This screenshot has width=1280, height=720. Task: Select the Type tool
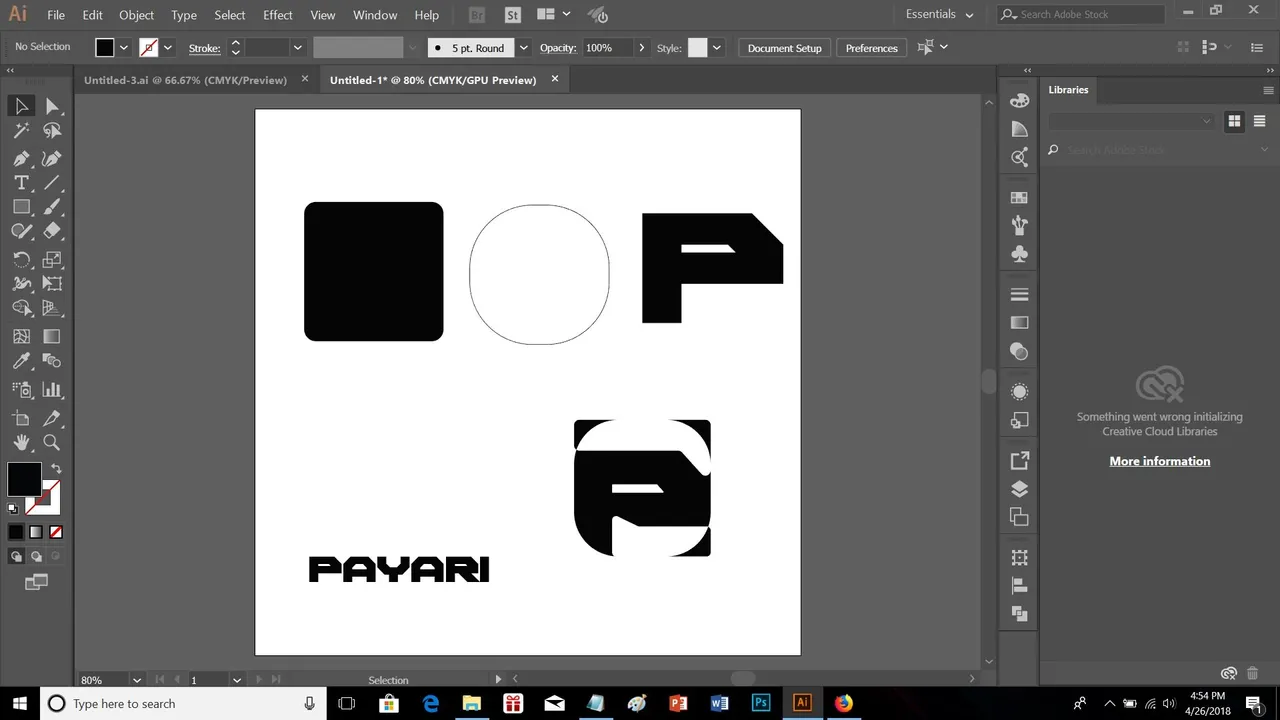[x=21, y=182]
